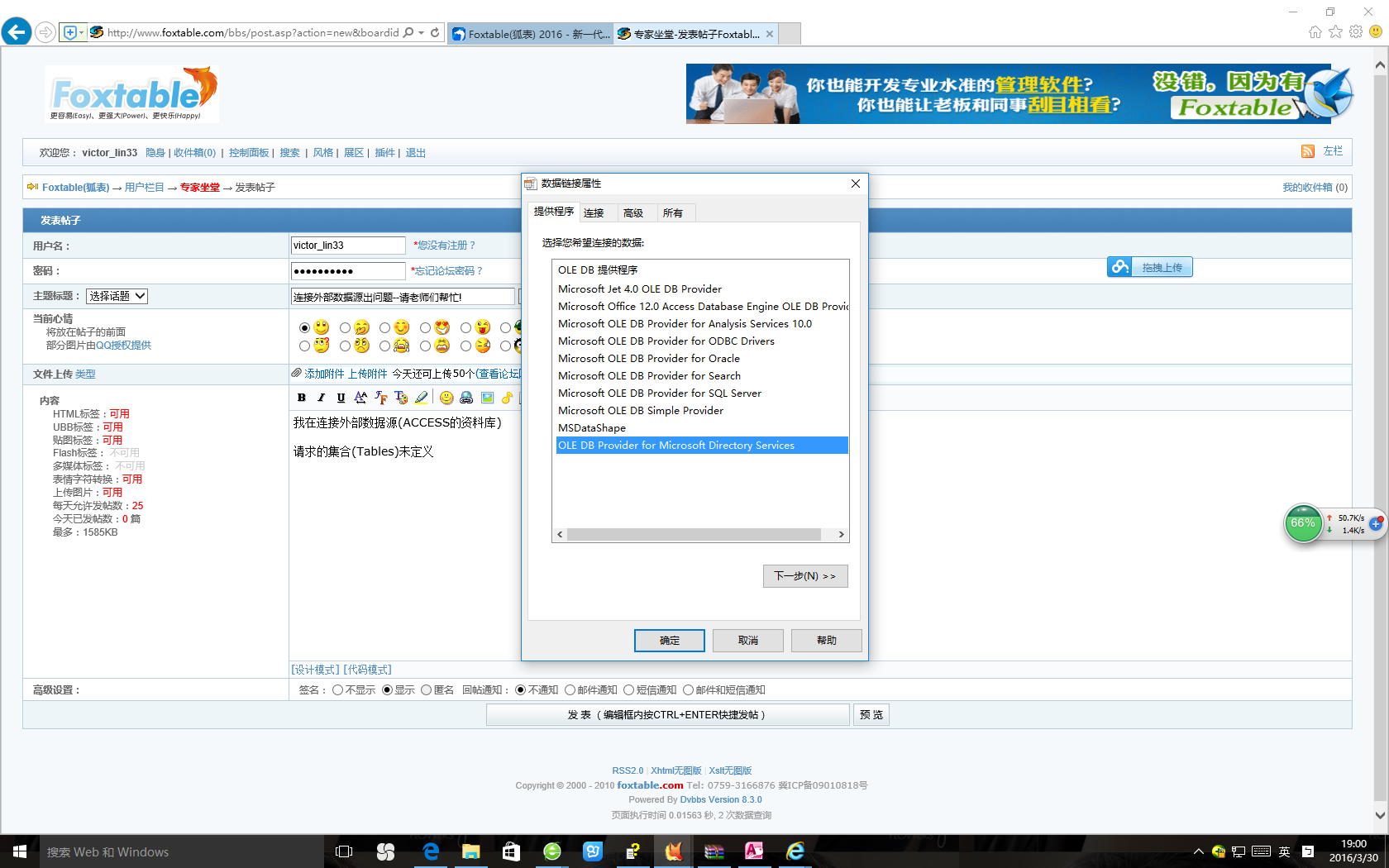Refresh the page with the reload icon

pyautogui.click(x=435, y=33)
